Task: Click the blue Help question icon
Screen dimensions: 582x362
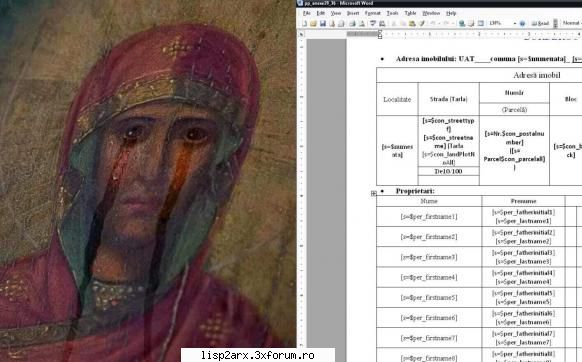Action: pos(522,23)
